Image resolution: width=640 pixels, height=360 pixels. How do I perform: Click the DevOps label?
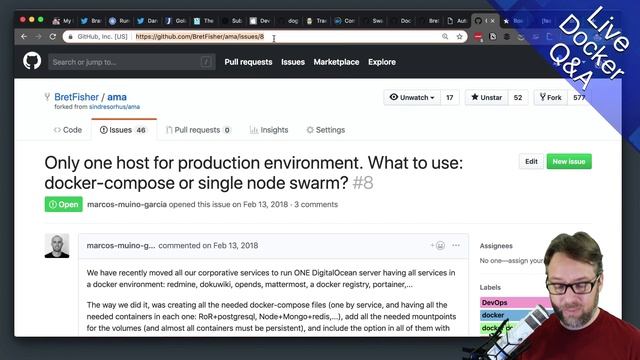[513, 302]
